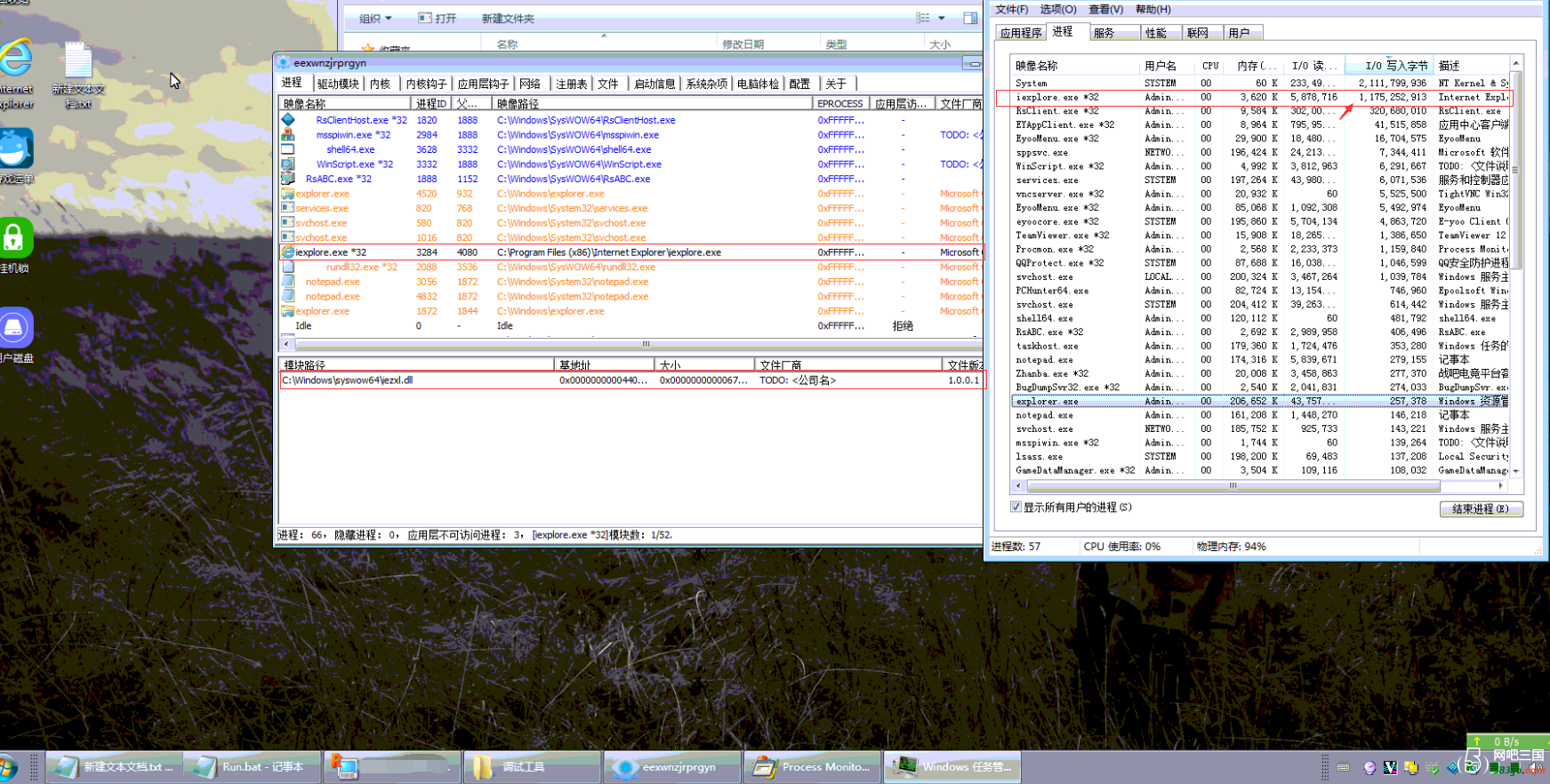1550x784 pixels.
Task: Open the view options dropdown arrow in Explorer
Action: (x=941, y=18)
